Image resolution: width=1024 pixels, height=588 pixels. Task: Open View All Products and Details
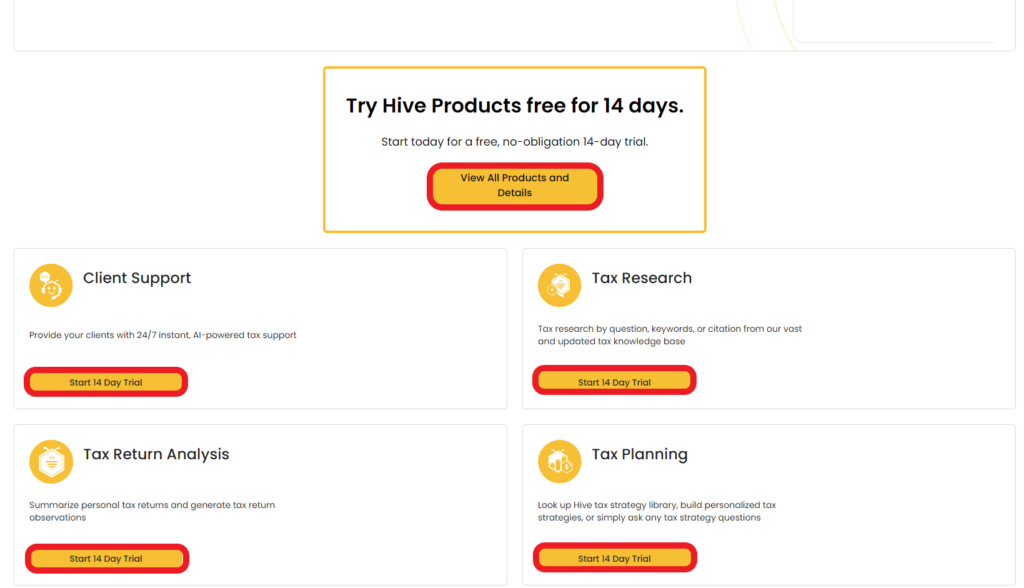pyautogui.click(x=514, y=186)
